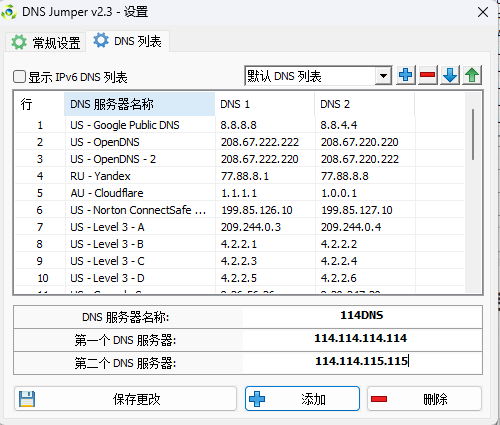The image size is (500, 425).
Task: Select the US - Level 3 - B row
Action: coord(239,244)
